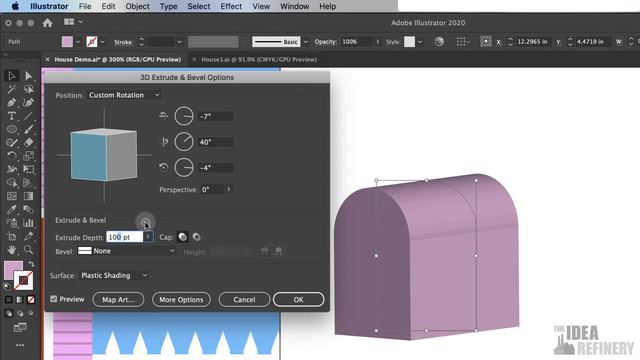Image resolution: width=640 pixels, height=360 pixels.
Task: Switch to Draw Behind mode
Action: point(20,313)
